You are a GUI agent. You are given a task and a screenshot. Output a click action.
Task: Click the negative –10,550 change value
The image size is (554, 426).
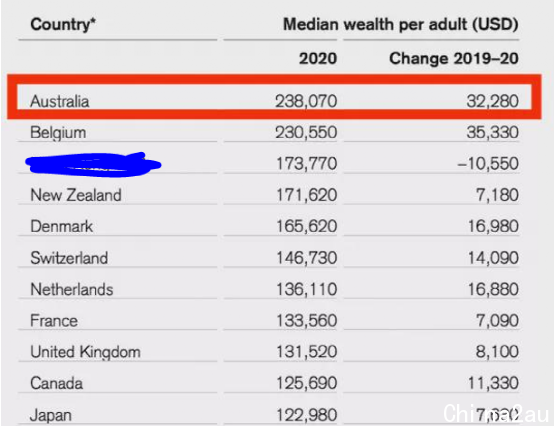point(488,164)
